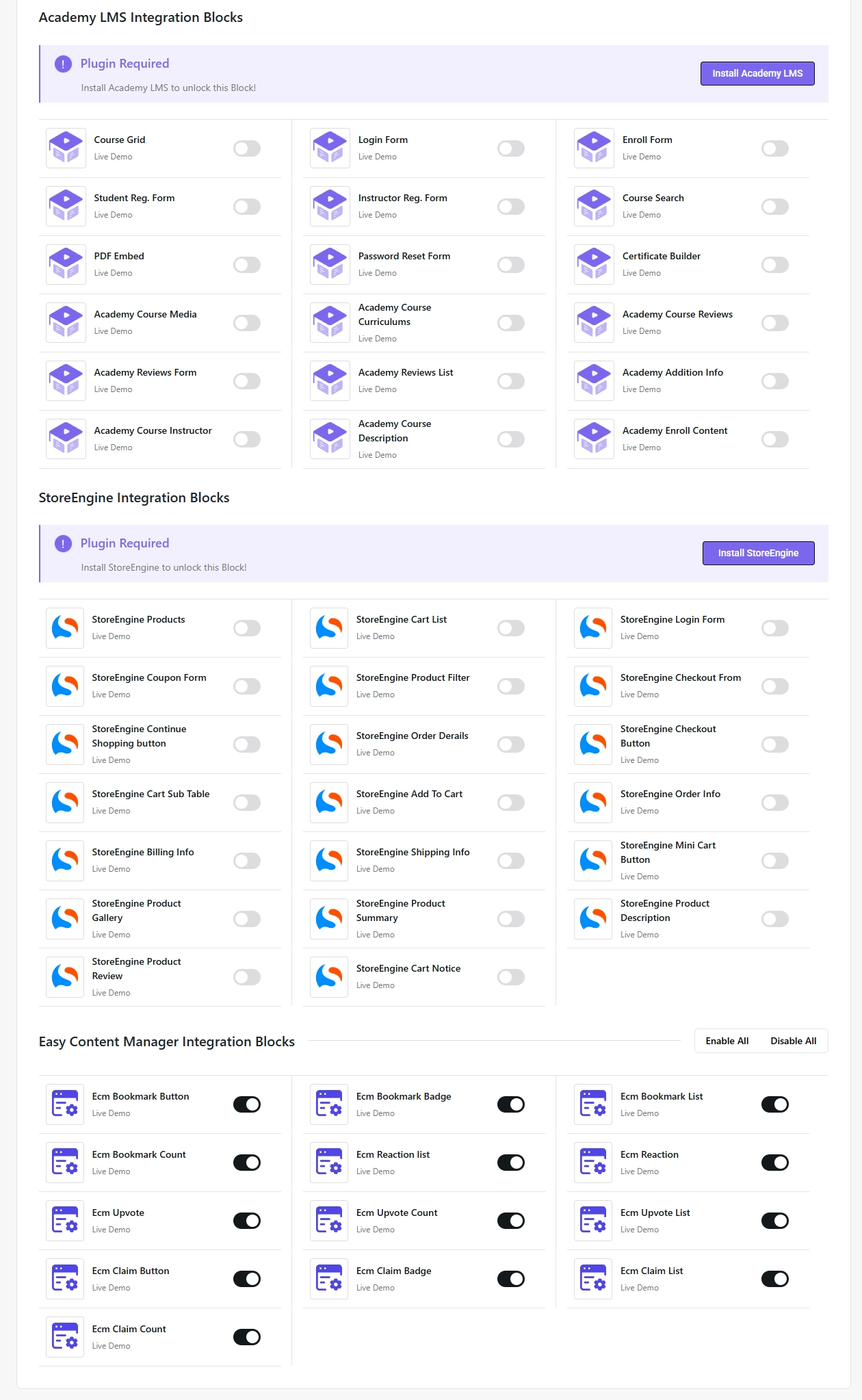The height and width of the screenshot is (1400, 862).
Task: Click Academy LMS Plugin Required warning icon
Action: (63, 64)
